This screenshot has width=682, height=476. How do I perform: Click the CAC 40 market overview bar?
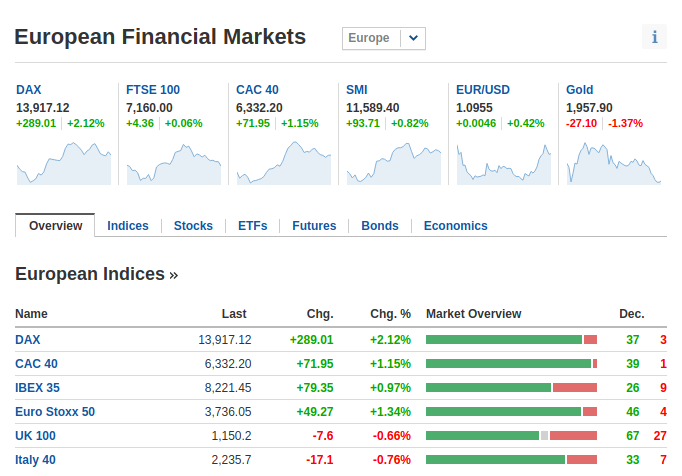pos(511,364)
